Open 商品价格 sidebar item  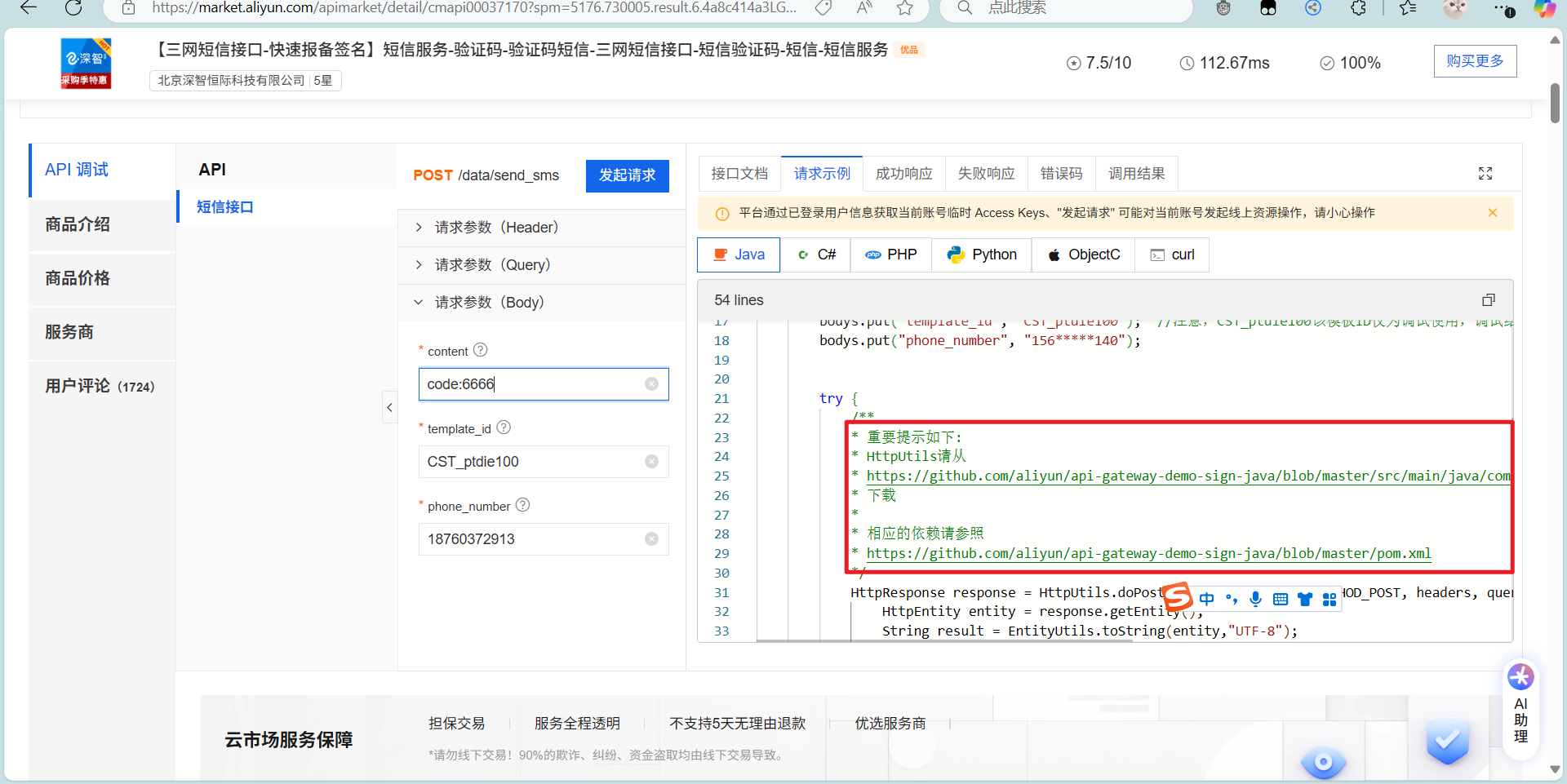[x=102, y=278]
